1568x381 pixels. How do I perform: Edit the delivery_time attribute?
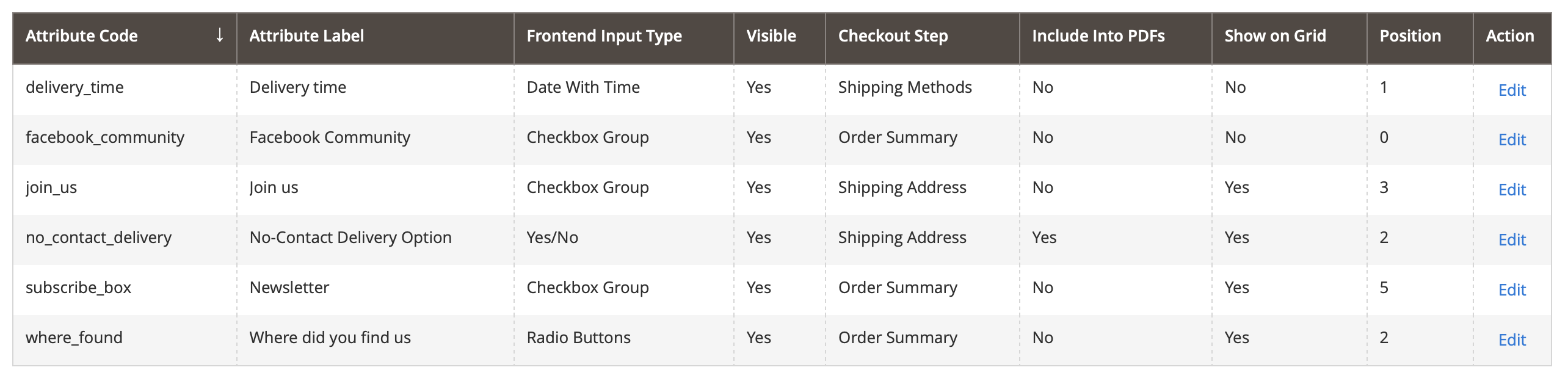point(1512,90)
